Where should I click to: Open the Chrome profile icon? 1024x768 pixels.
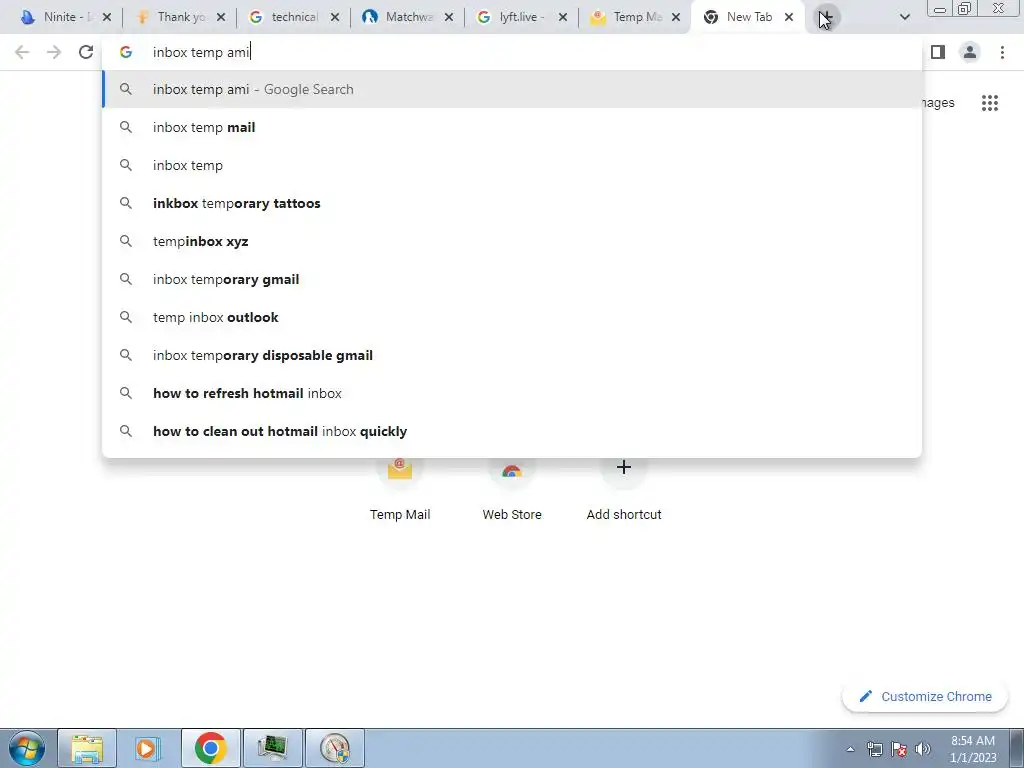tap(970, 52)
